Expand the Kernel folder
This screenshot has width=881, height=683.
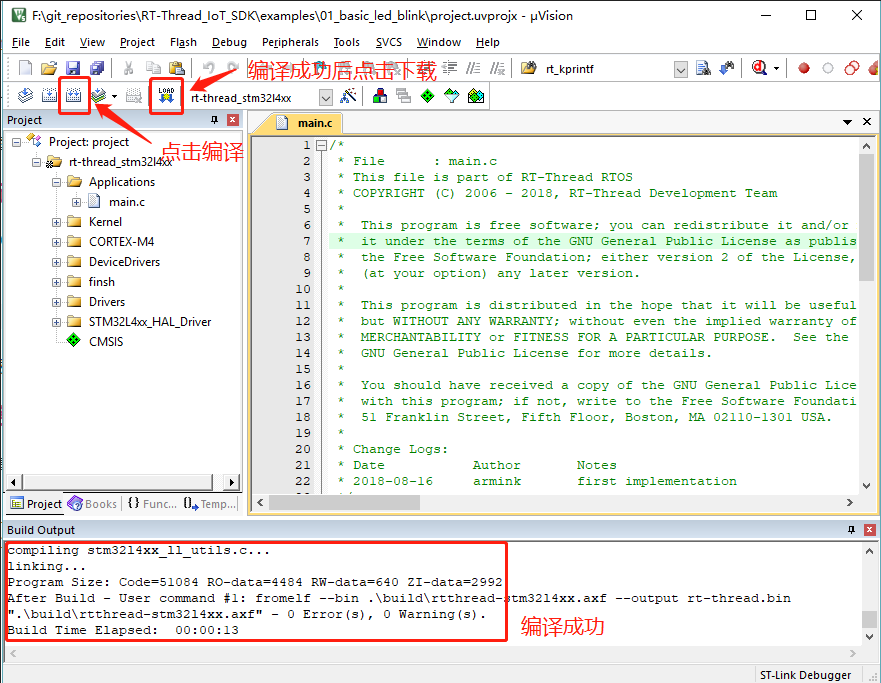coord(56,222)
